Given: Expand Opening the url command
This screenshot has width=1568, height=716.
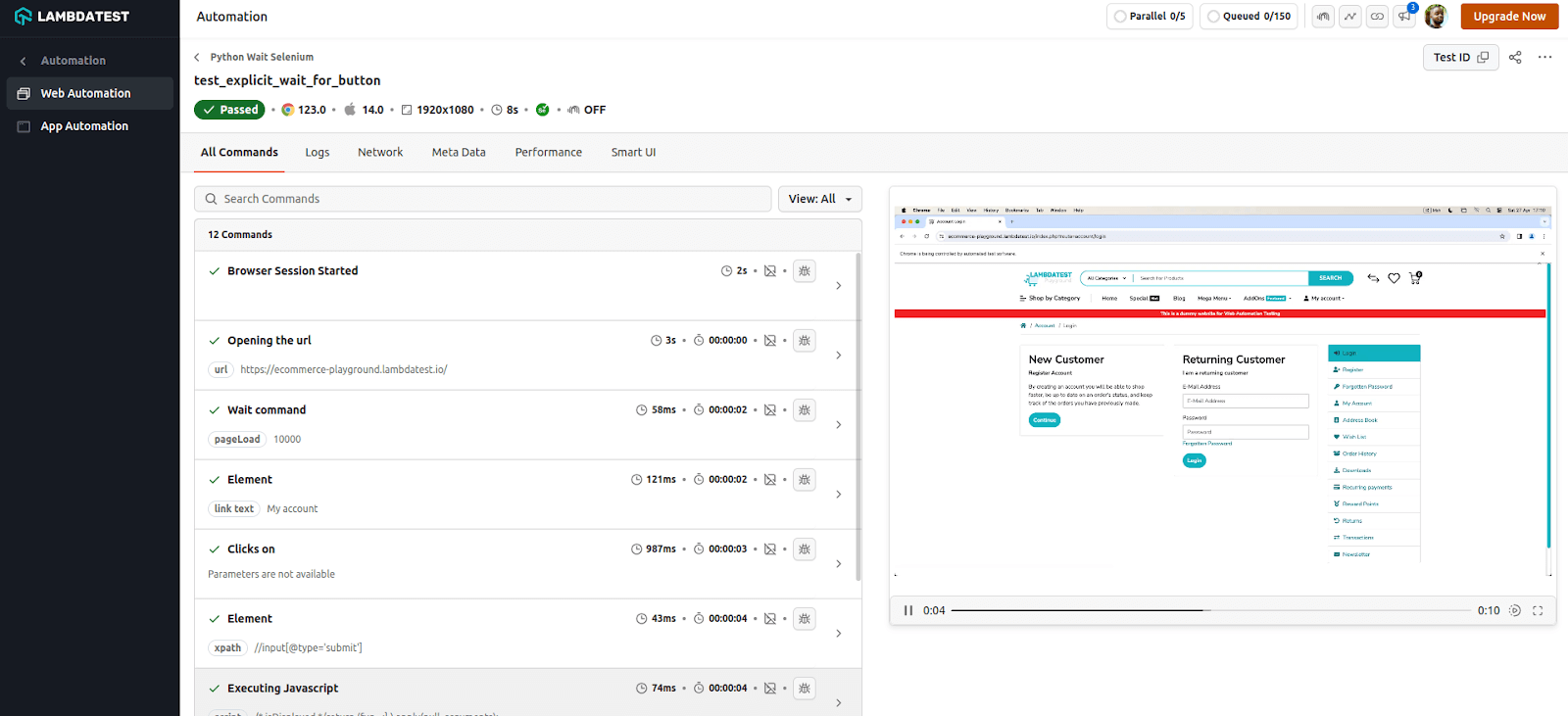Looking at the screenshot, I should 838,356.
